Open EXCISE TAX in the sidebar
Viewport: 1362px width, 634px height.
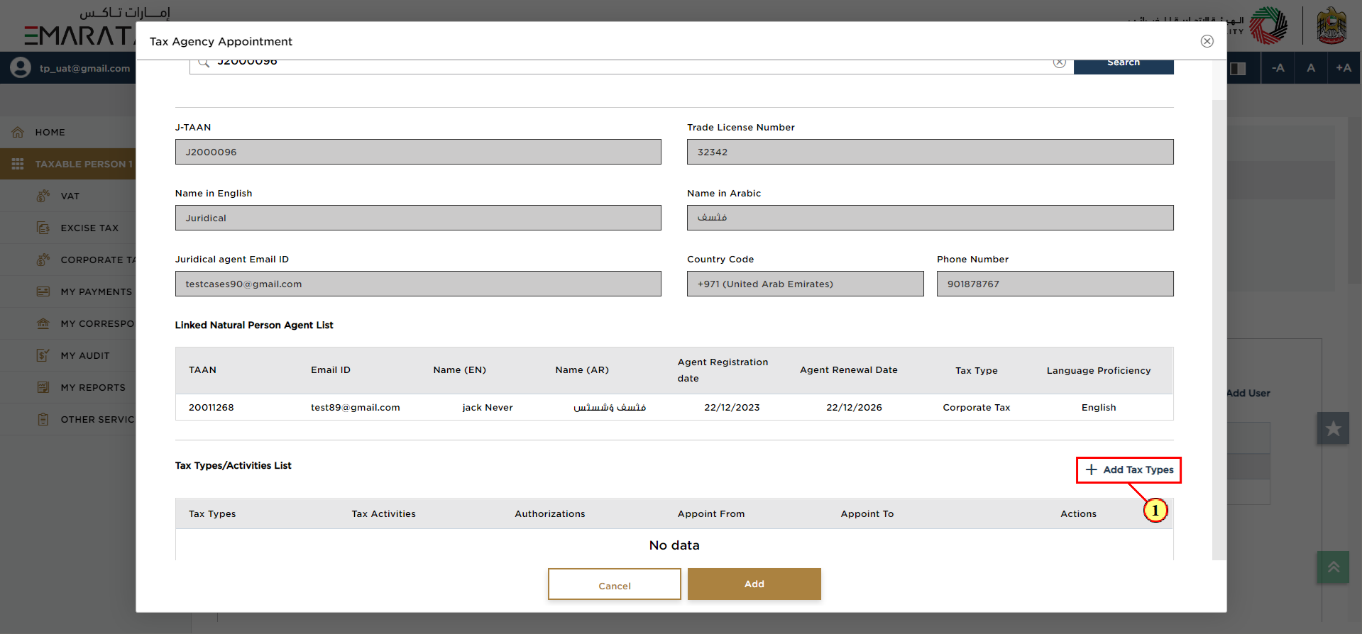click(89, 228)
